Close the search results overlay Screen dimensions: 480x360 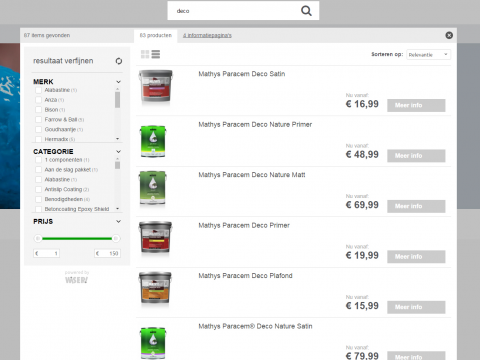[449, 35]
